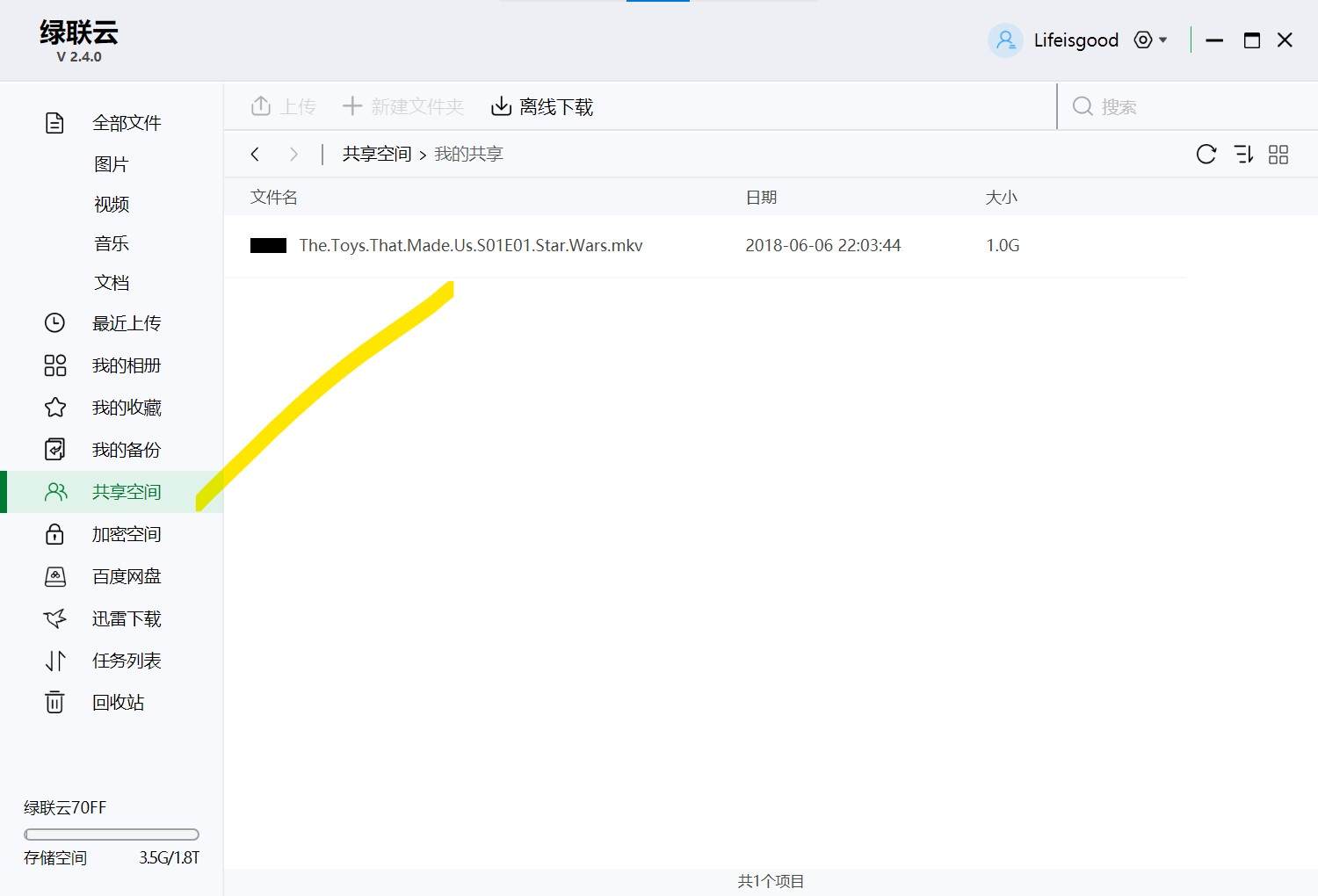Image resolution: width=1318 pixels, height=896 pixels.
Task: Minimize the 绿联云 window
Action: 1214,40
